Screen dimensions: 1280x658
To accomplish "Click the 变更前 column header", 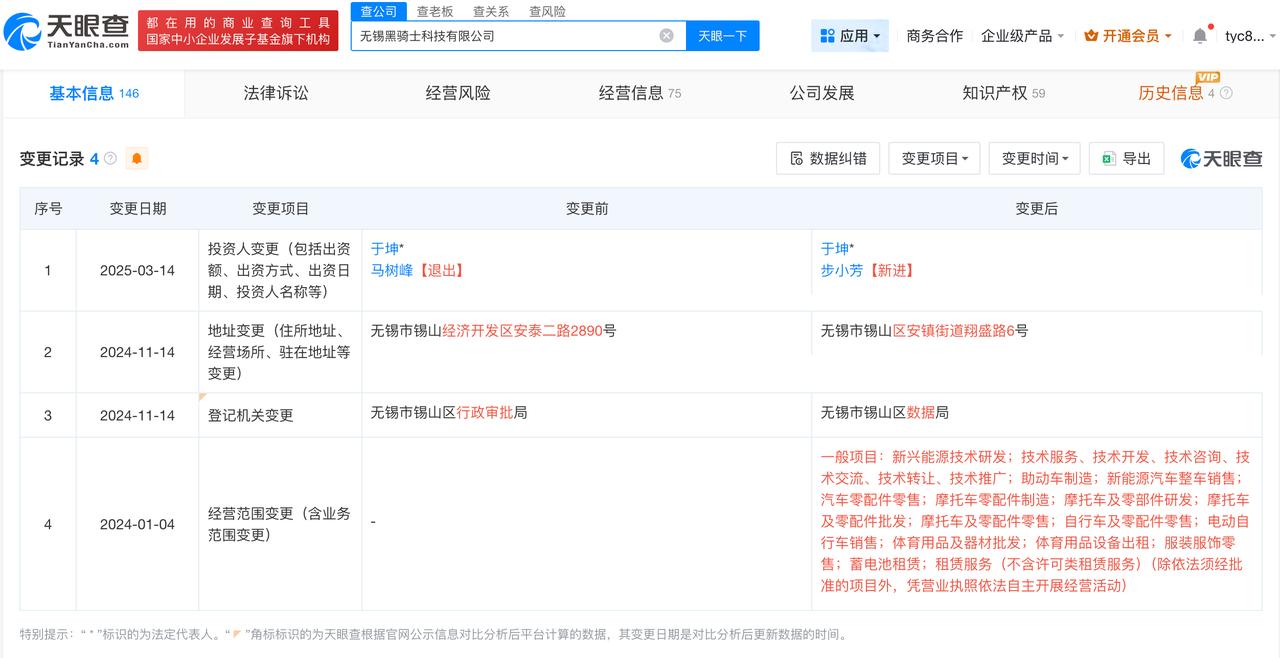I will point(587,209).
